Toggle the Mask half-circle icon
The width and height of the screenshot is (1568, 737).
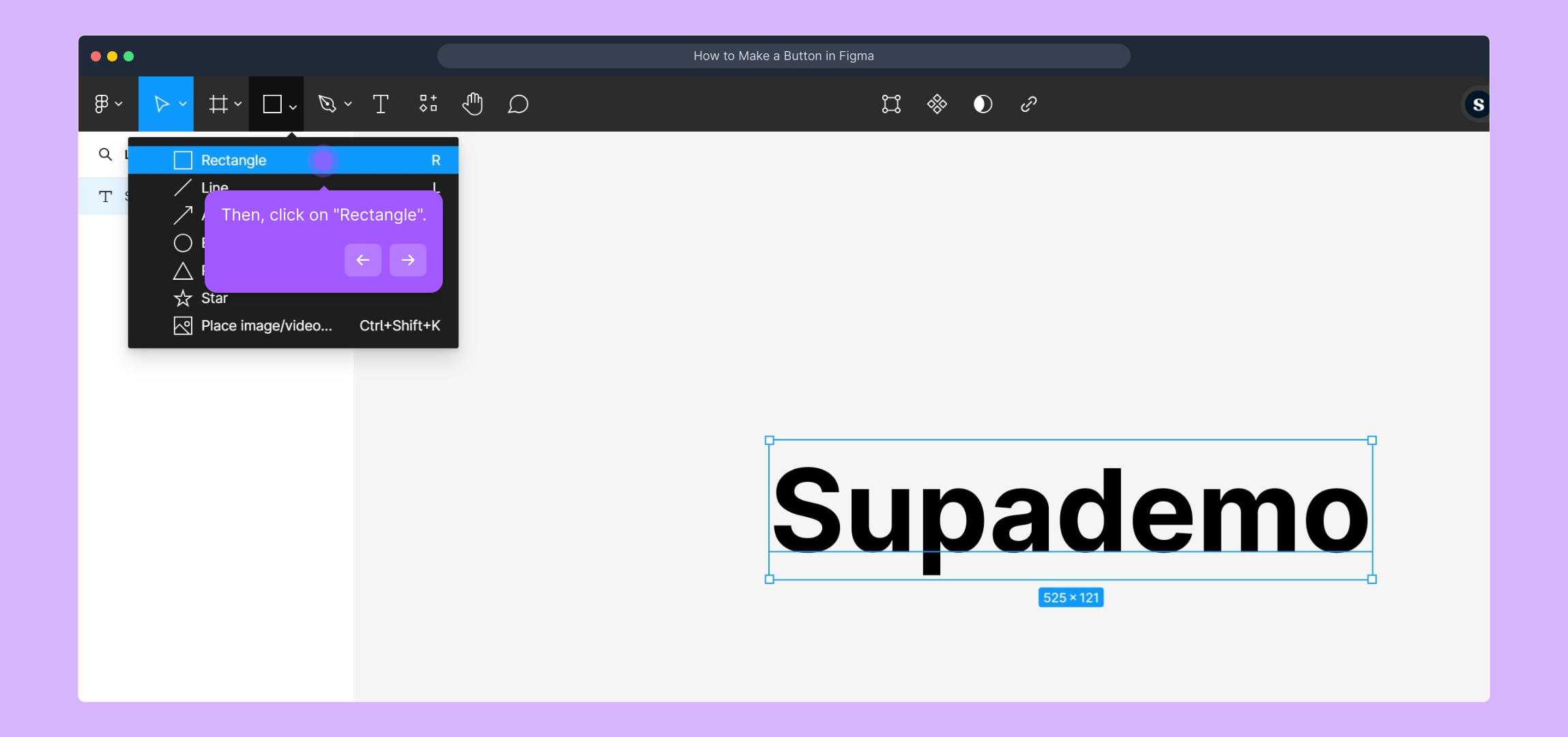coord(983,104)
